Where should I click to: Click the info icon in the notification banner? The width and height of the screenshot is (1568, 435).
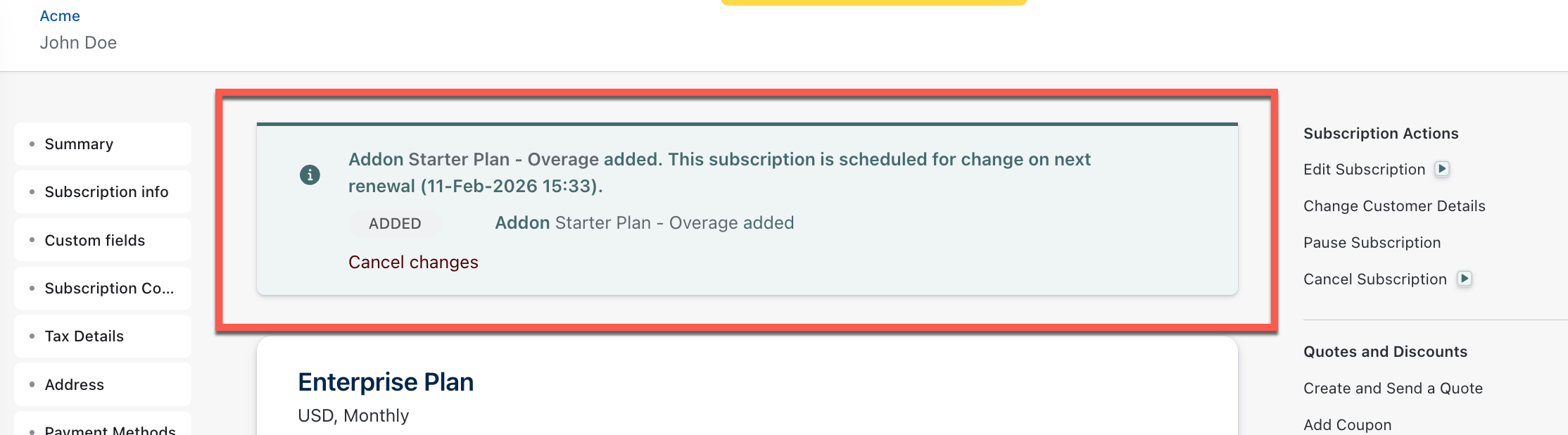(x=310, y=175)
